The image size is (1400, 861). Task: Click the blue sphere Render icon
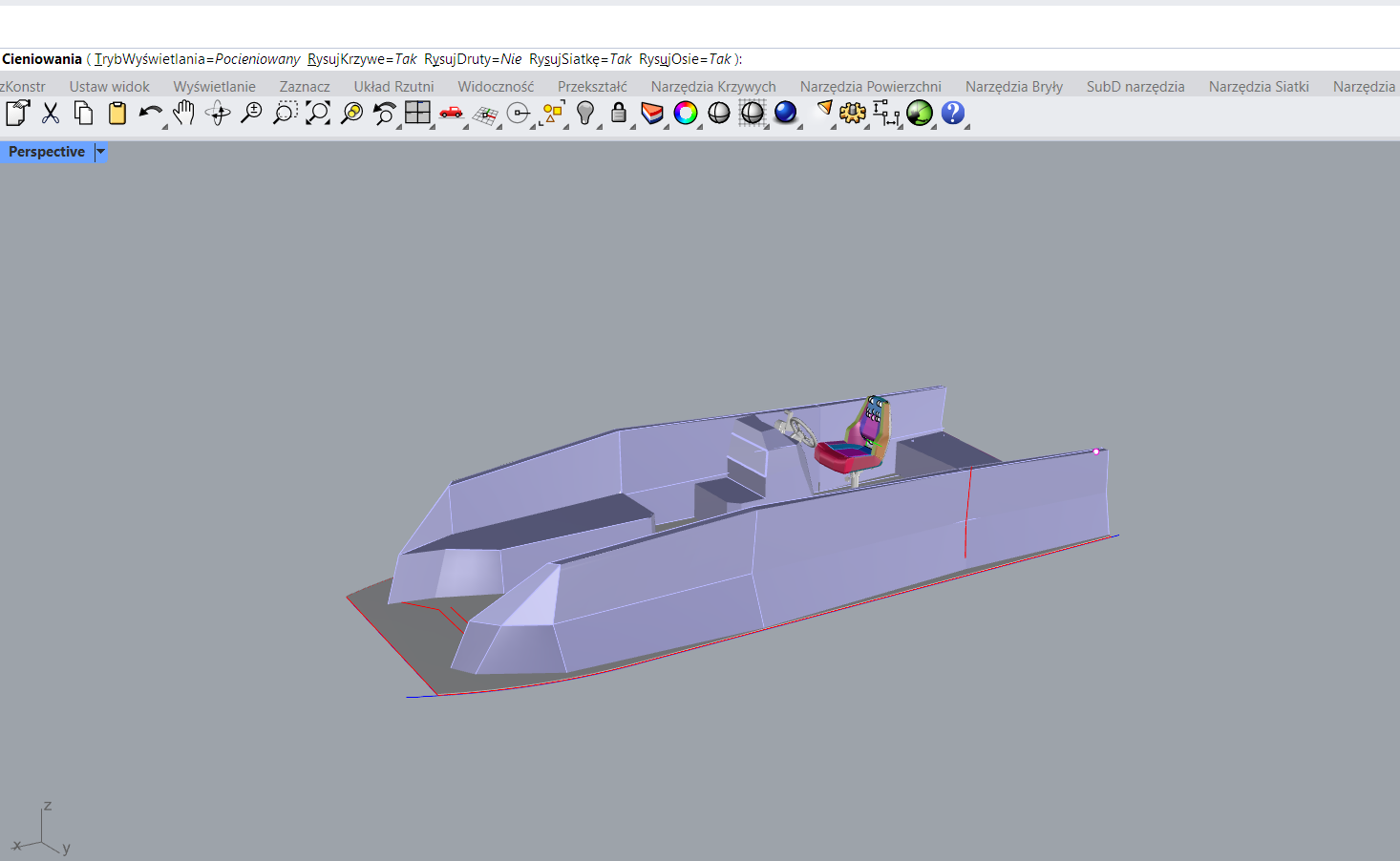785,114
